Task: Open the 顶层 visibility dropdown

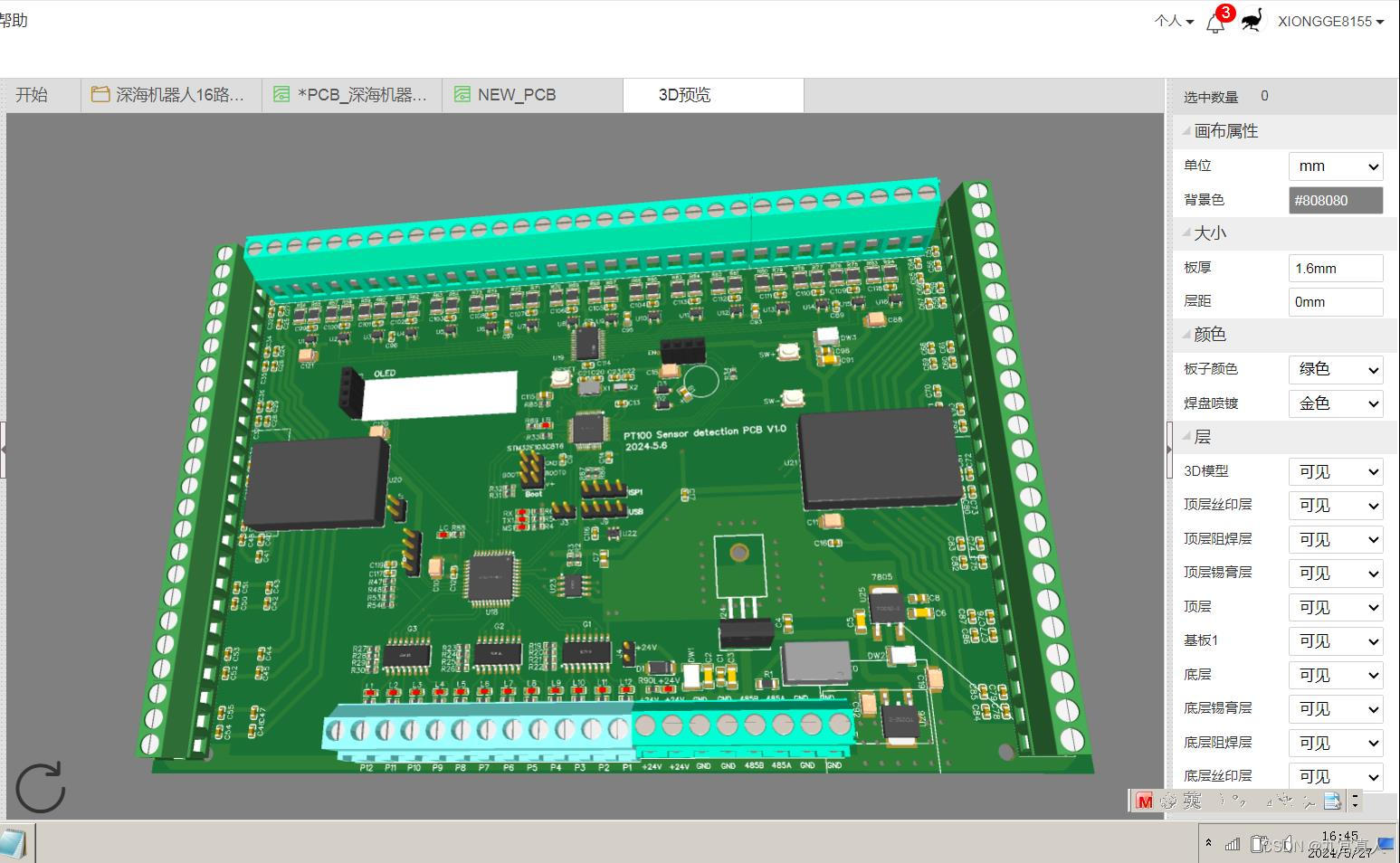Action: click(x=1336, y=607)
